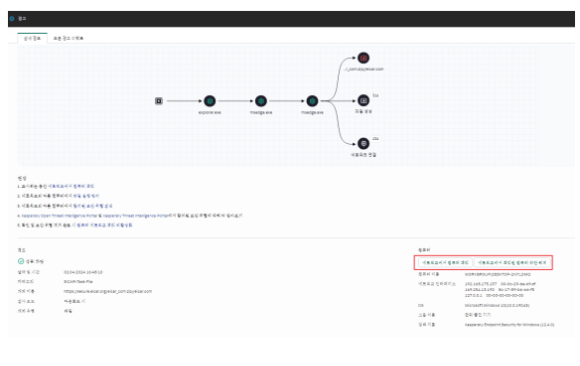This screenshot has height=366, width=580.
Task: Click the eicar.com label under the red node
Action: [x=364, y=69]
